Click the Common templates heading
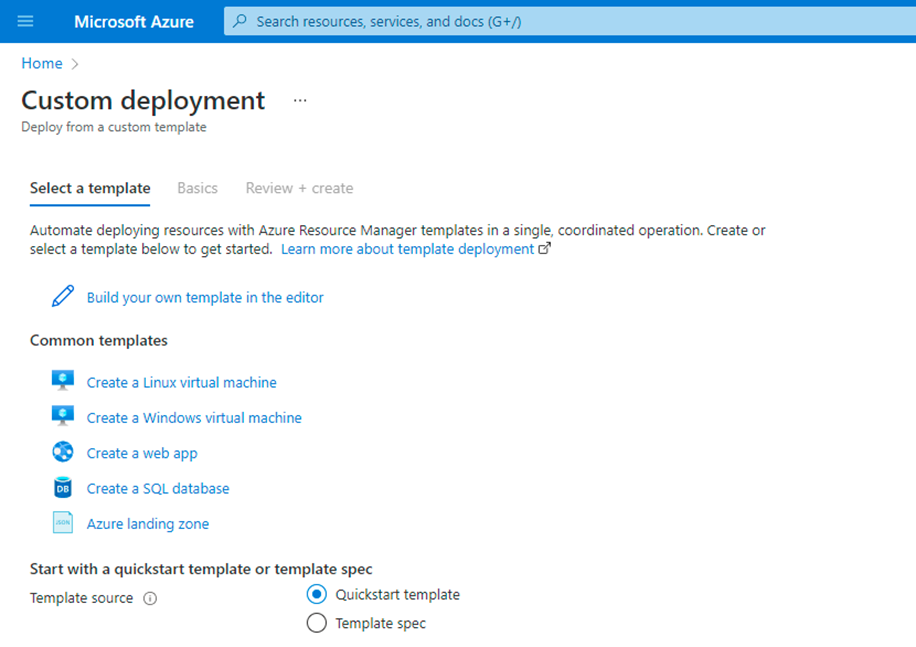Viewport: 916px width, 647px height. [x=99, y=340]
